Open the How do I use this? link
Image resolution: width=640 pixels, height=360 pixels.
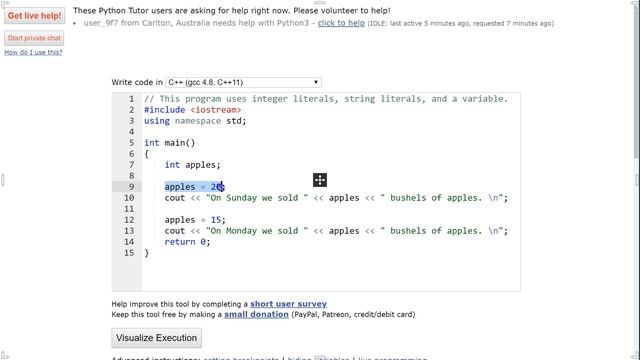click(x=33, y=52)
